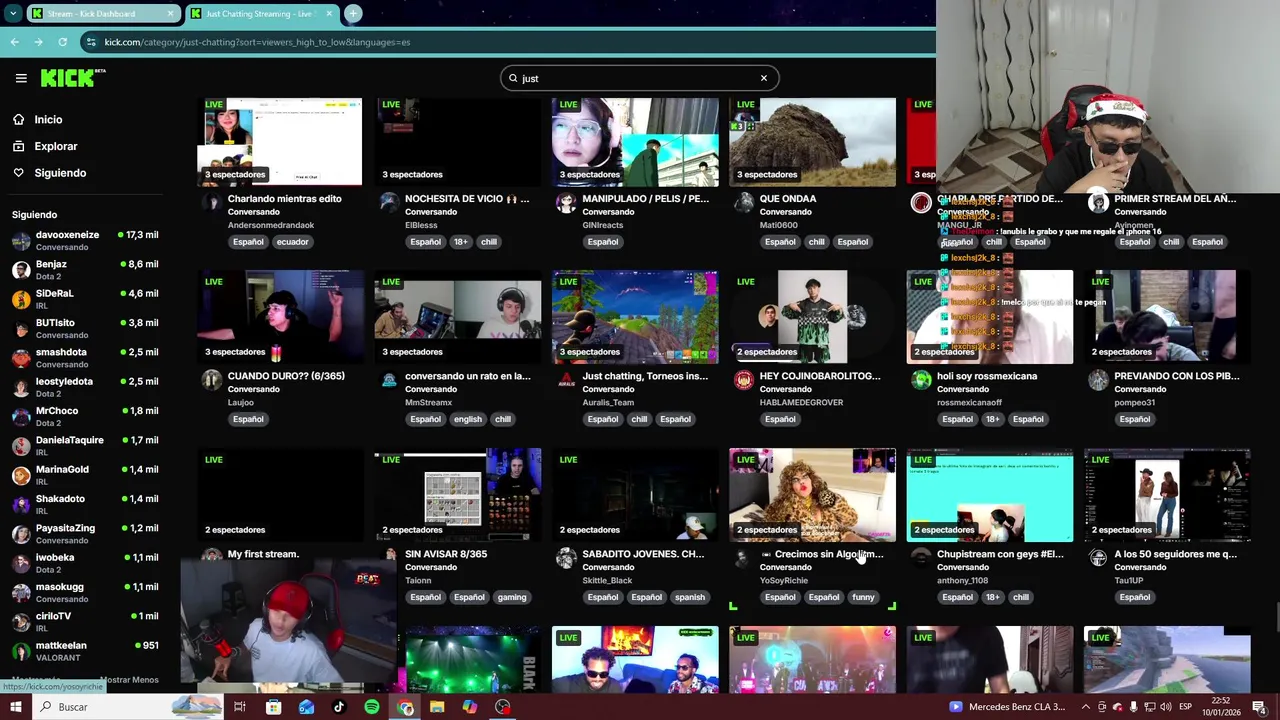Clear the search box with the X
Viewport: 1280px width, 720px height.
(764, 78)
